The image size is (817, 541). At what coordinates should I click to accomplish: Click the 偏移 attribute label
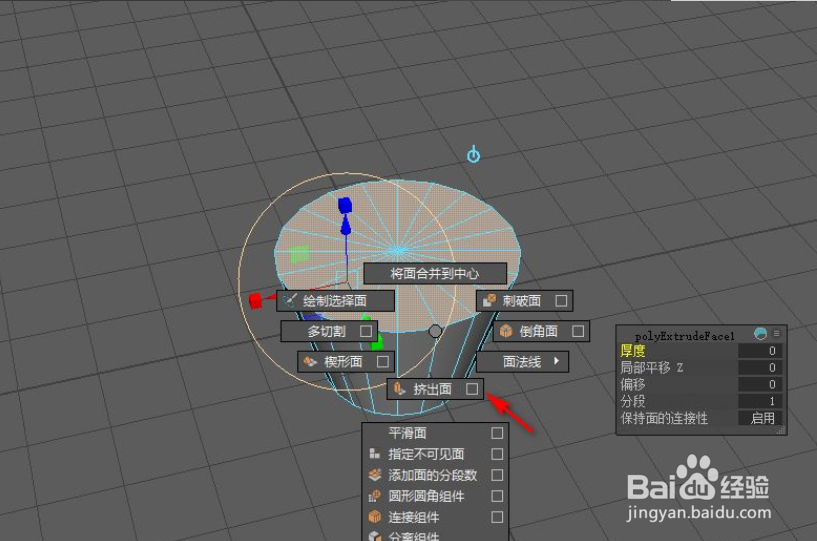point(633,384)
